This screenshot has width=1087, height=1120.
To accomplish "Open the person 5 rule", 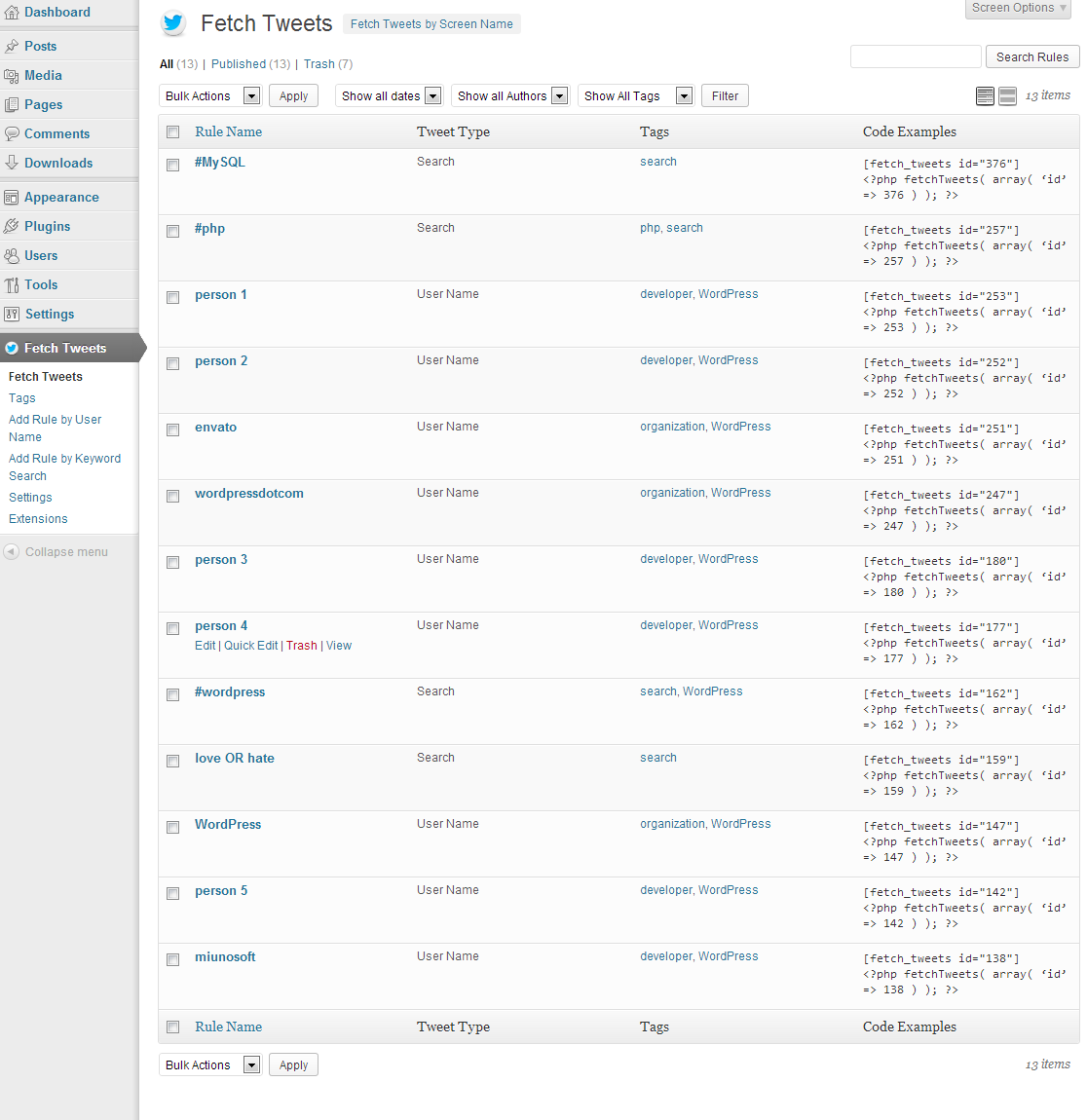I will click(221, 891).
